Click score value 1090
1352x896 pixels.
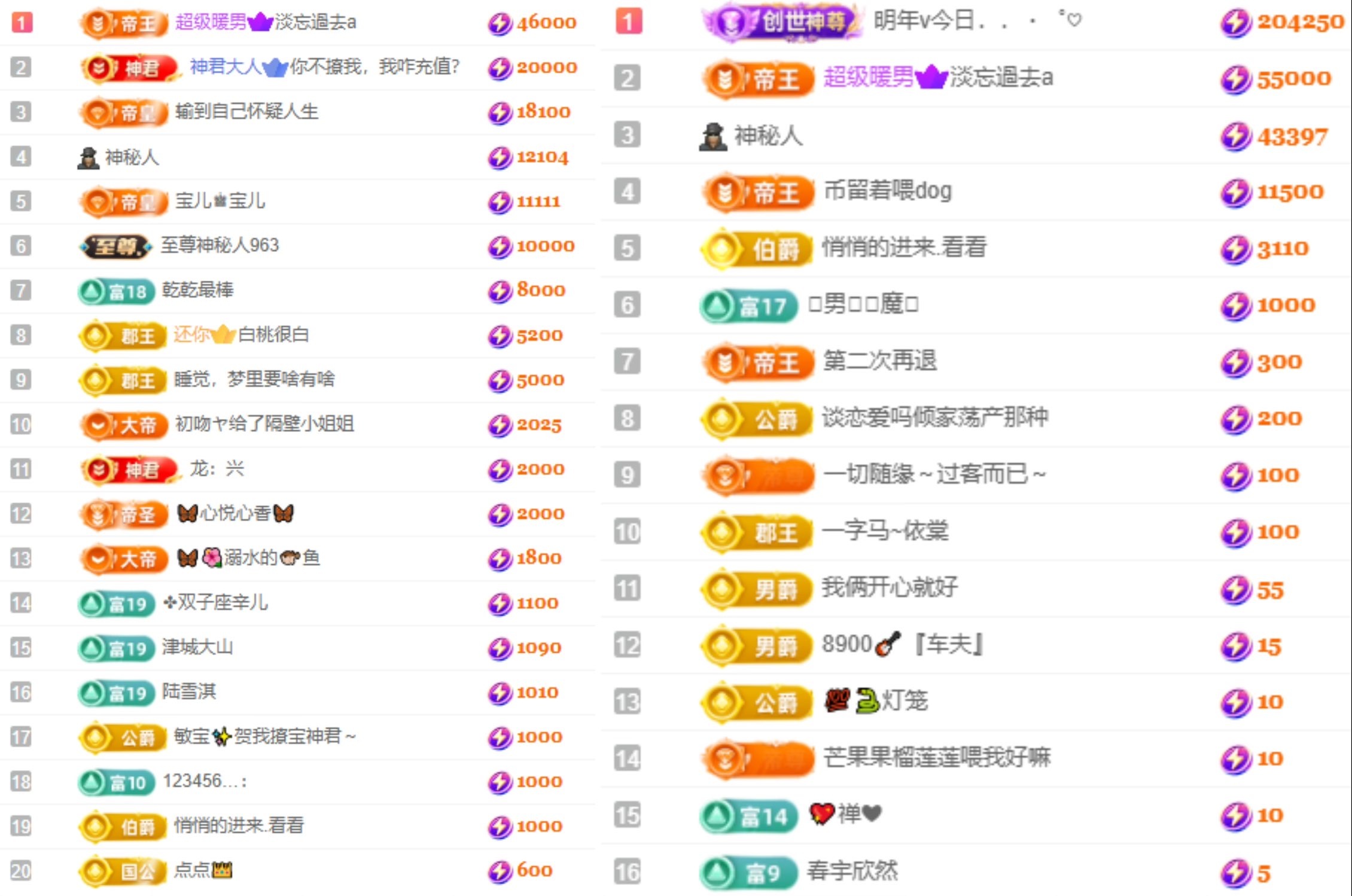[x=539, y=648]
